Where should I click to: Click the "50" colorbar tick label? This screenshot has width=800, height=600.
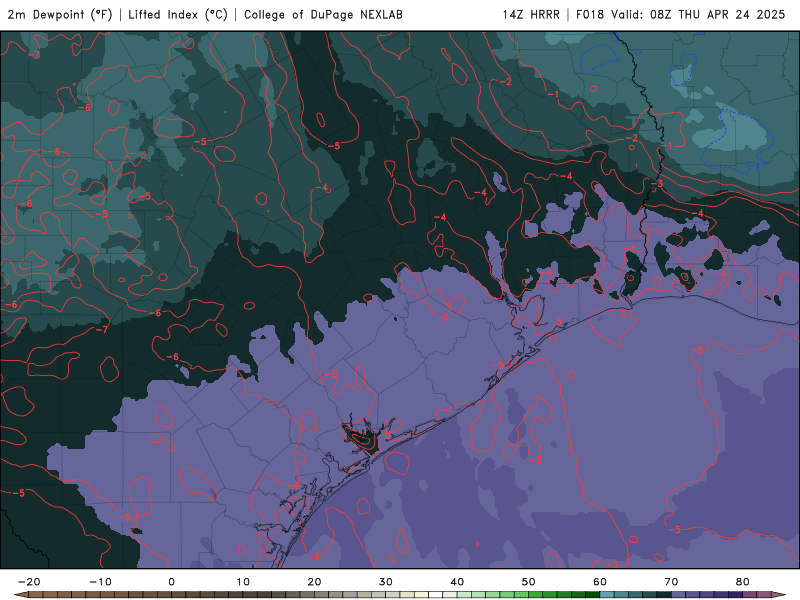click(x=529, y=582)
